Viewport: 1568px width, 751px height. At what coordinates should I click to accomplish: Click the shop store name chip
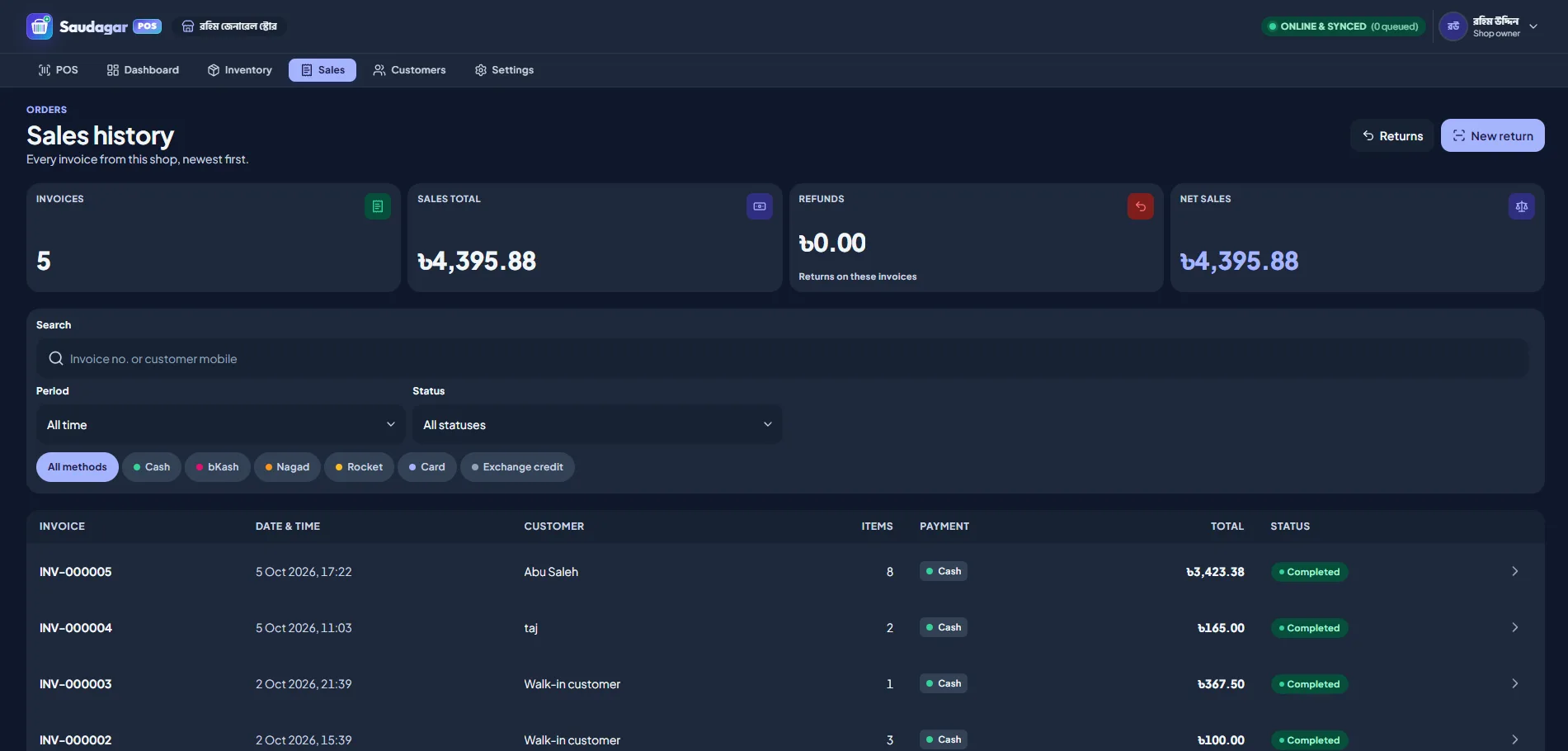(x=229, y=26)
